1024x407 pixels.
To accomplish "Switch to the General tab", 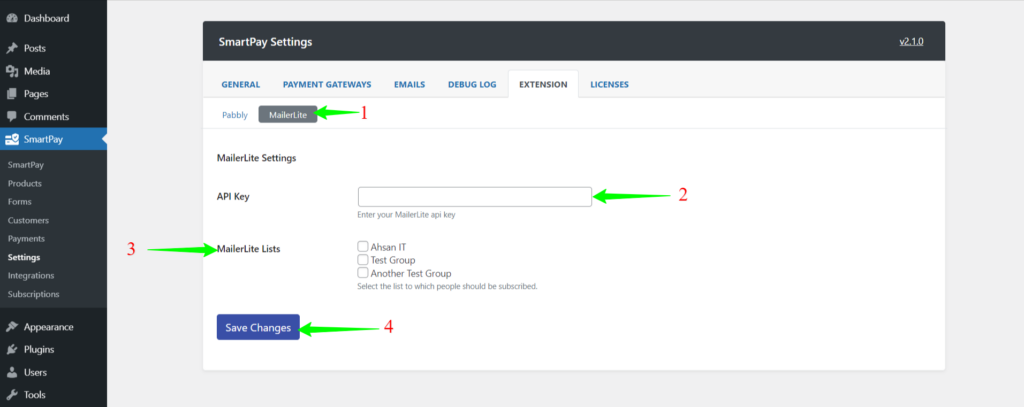I will pos(240,84).
